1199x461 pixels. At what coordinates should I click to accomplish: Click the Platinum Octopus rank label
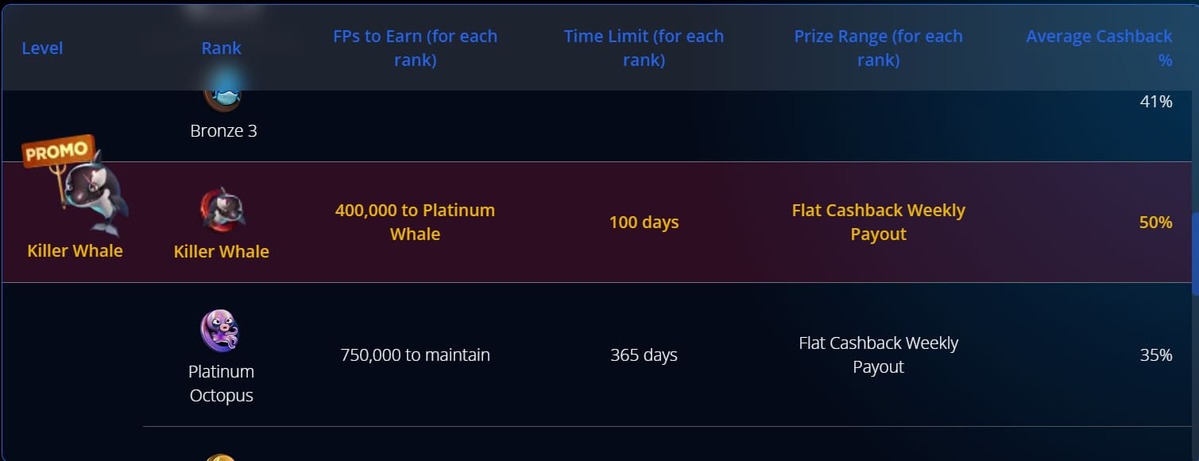coord(221,383)
